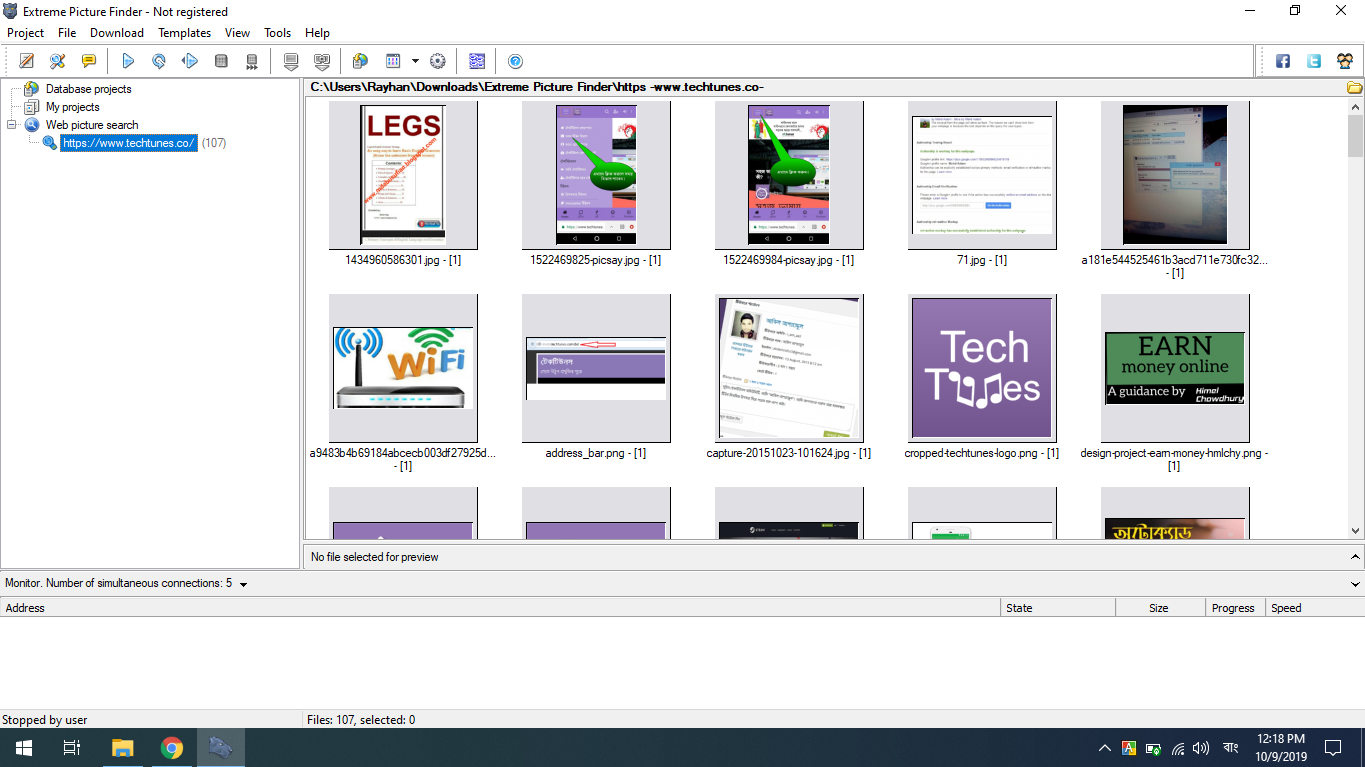The height and width of the screenshot is (767, 1365).
Task: Click the blue help question mark icon
Action: (515, 61)
